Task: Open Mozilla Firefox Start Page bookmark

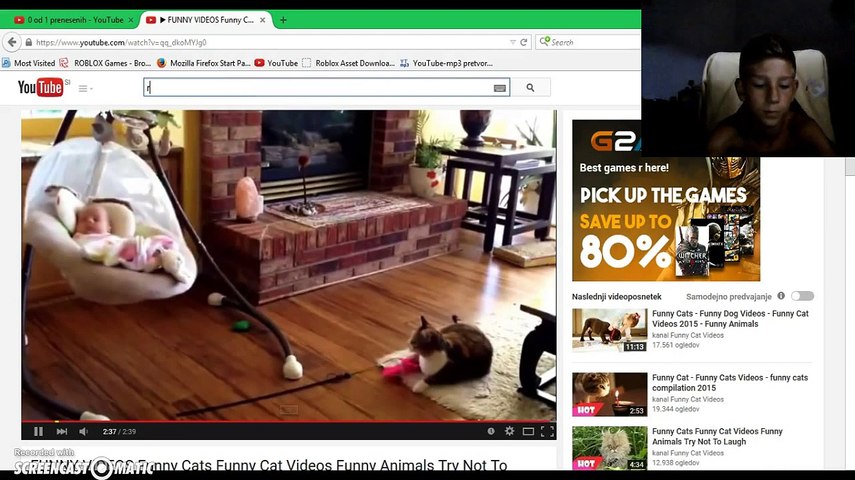Action: [x=203, y=63]
